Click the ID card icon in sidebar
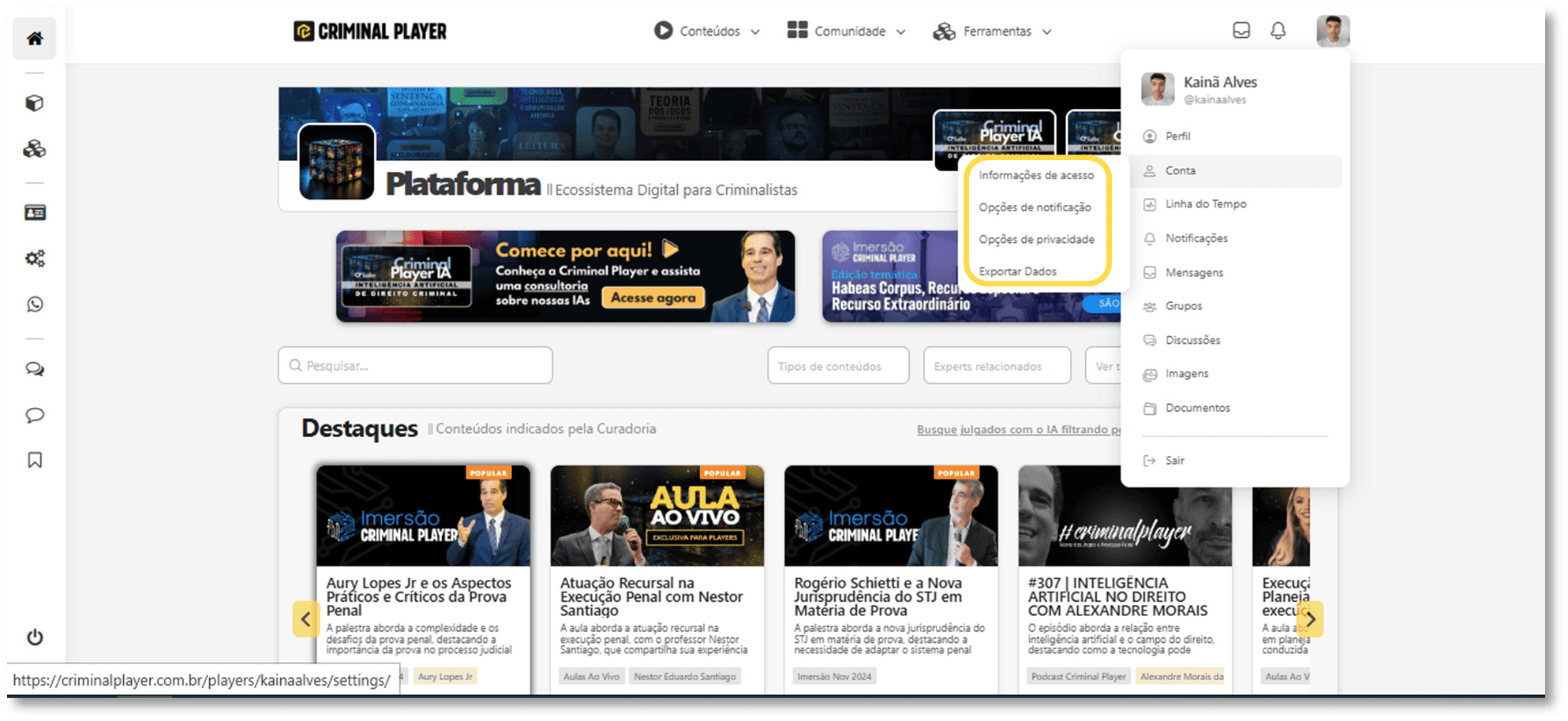The height and width of the screenshot is (721, 1568). pyautogui.click(x=35, y=213)
